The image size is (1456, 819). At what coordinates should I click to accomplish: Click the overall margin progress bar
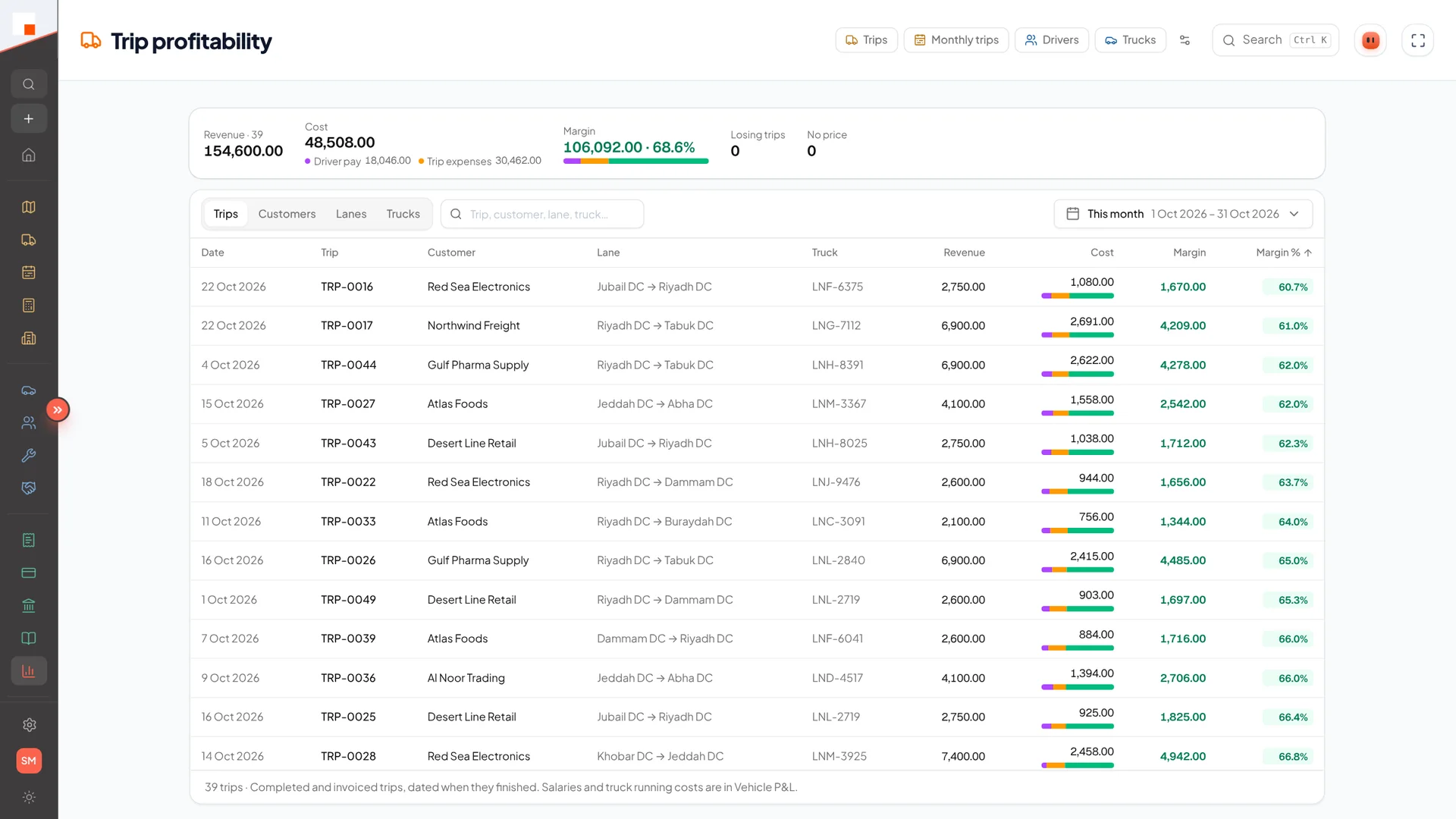tap(635, 161)
